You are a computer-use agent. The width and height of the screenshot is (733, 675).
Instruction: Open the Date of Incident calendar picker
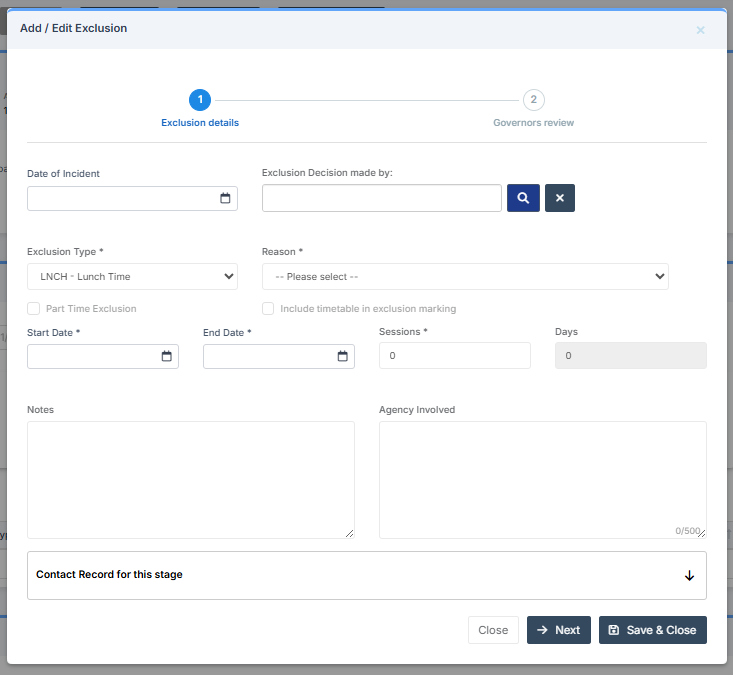225,198
